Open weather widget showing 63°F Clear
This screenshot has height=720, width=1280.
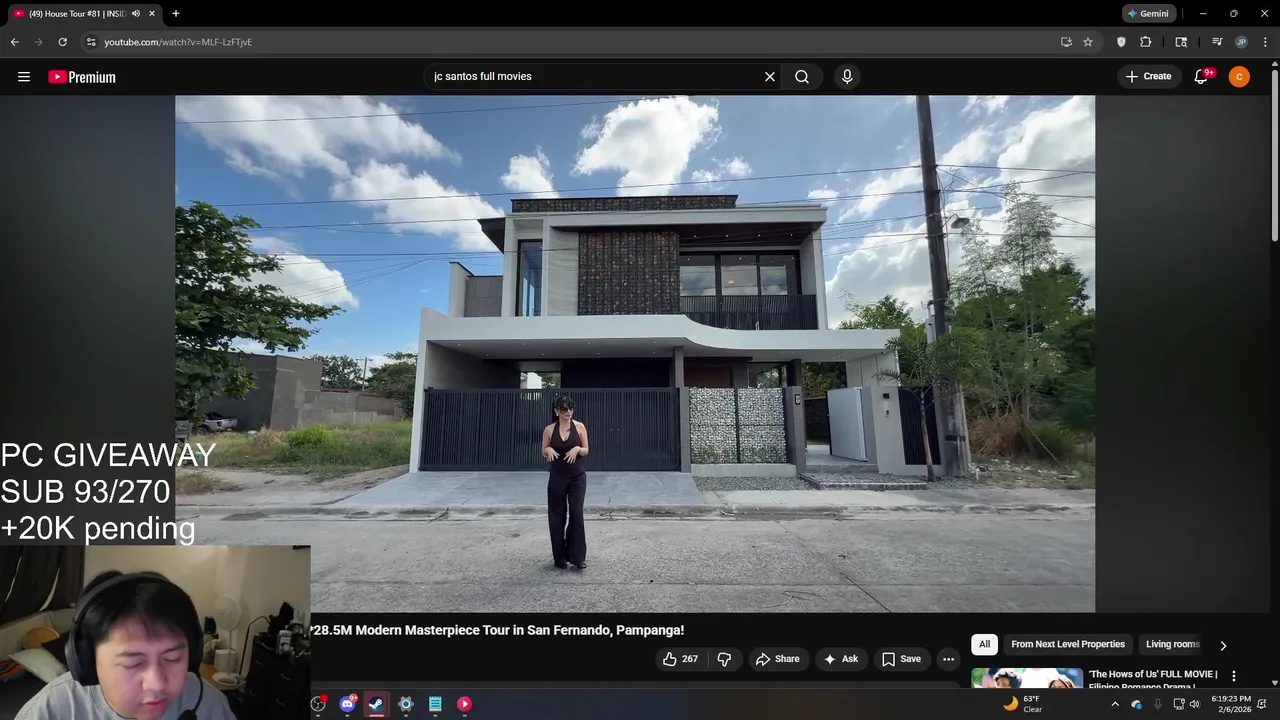(1023, 704)
